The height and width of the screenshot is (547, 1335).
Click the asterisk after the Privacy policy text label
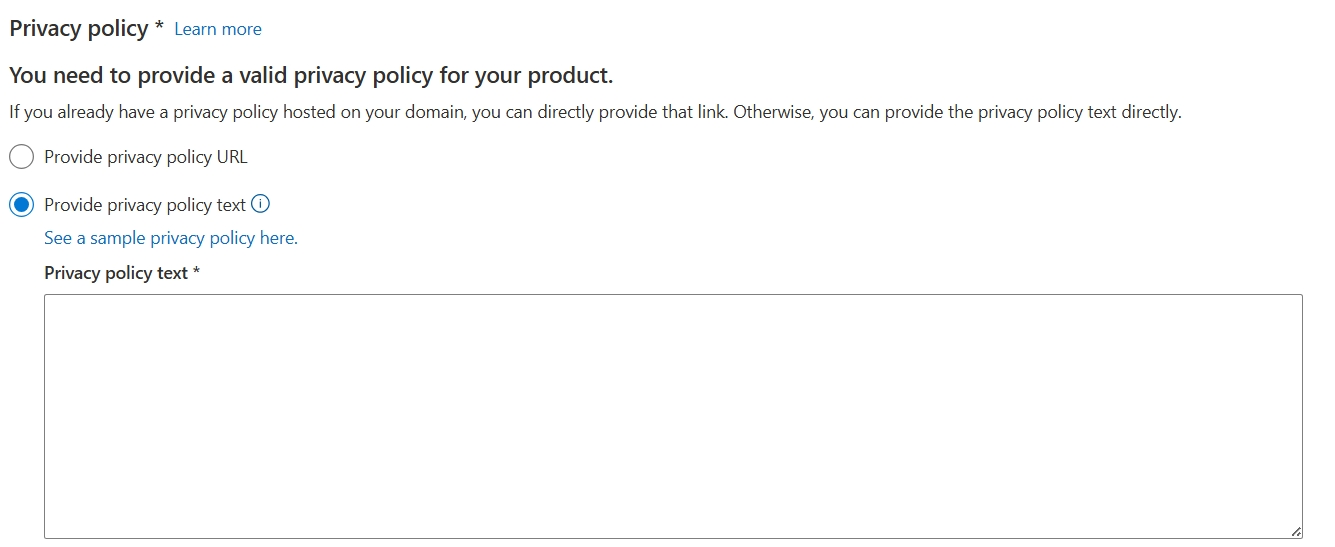click(x=196, y=272)
